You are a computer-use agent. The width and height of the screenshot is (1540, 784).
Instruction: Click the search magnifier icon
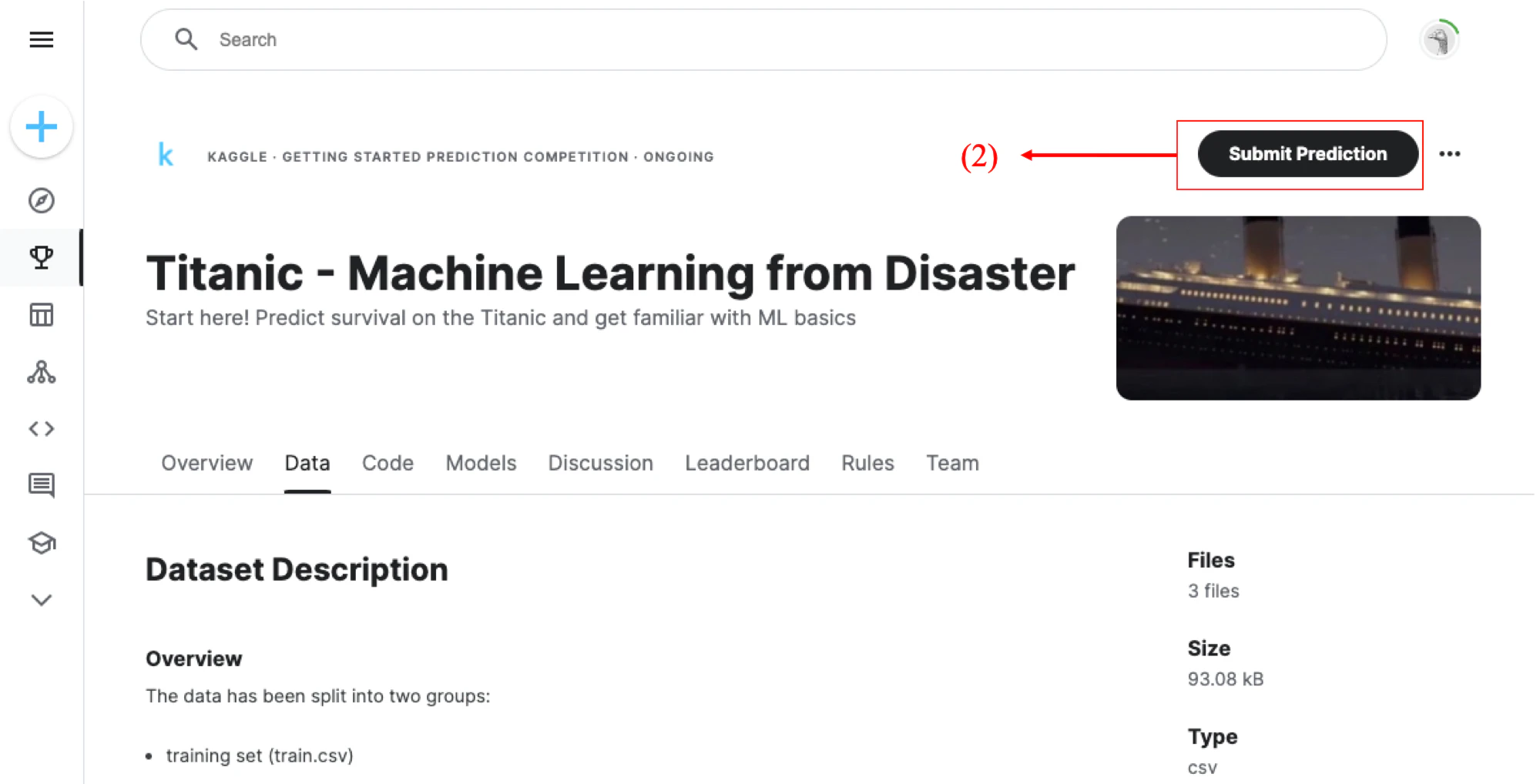pos(186,39)
